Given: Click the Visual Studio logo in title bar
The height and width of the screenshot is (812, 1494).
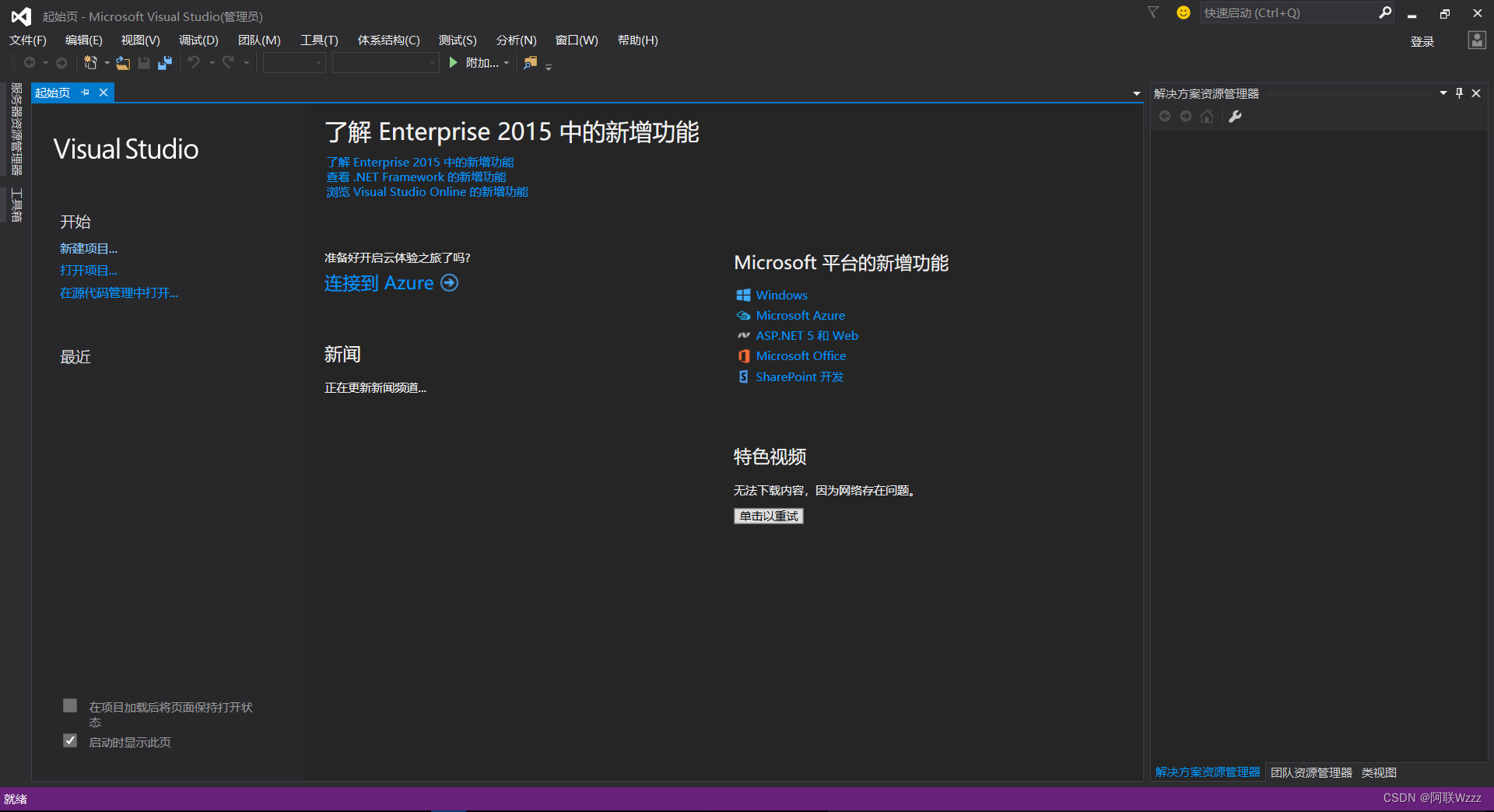Looking at the screenshot, I should click(x=21, y=16).
